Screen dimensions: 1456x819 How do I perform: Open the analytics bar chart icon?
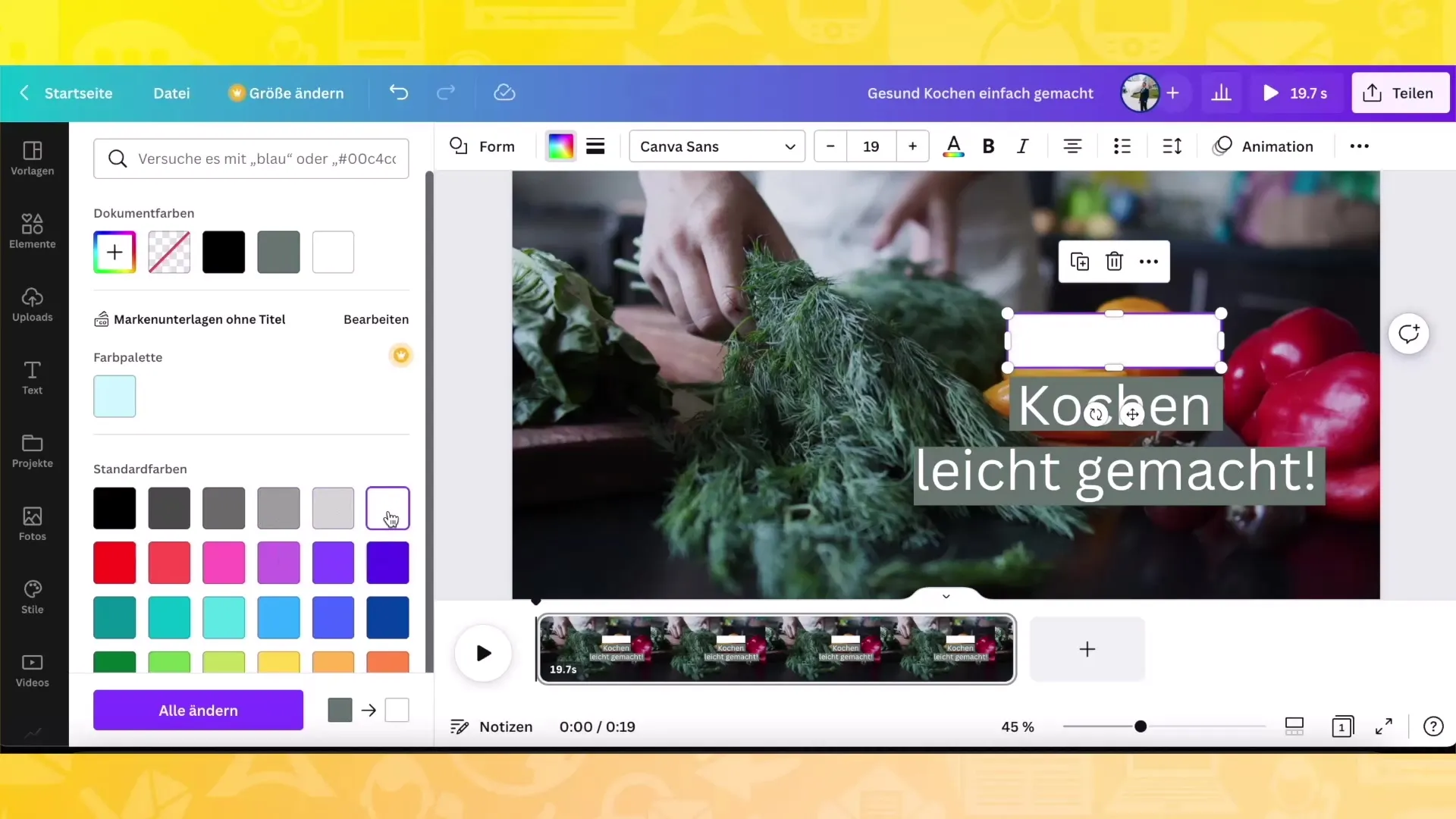(1221, 93)
